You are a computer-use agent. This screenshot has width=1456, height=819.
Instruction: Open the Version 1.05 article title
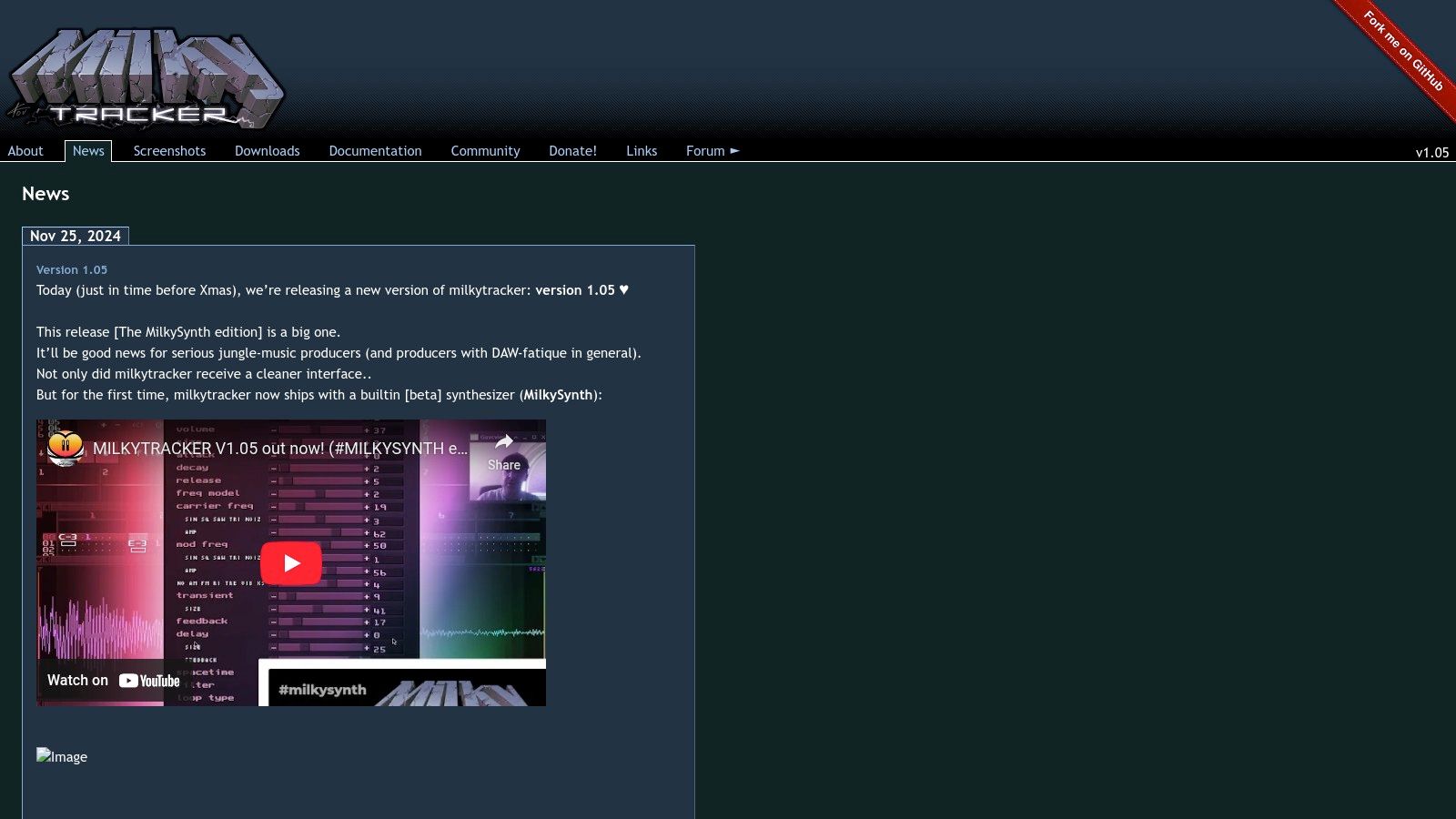coord(72,269)
